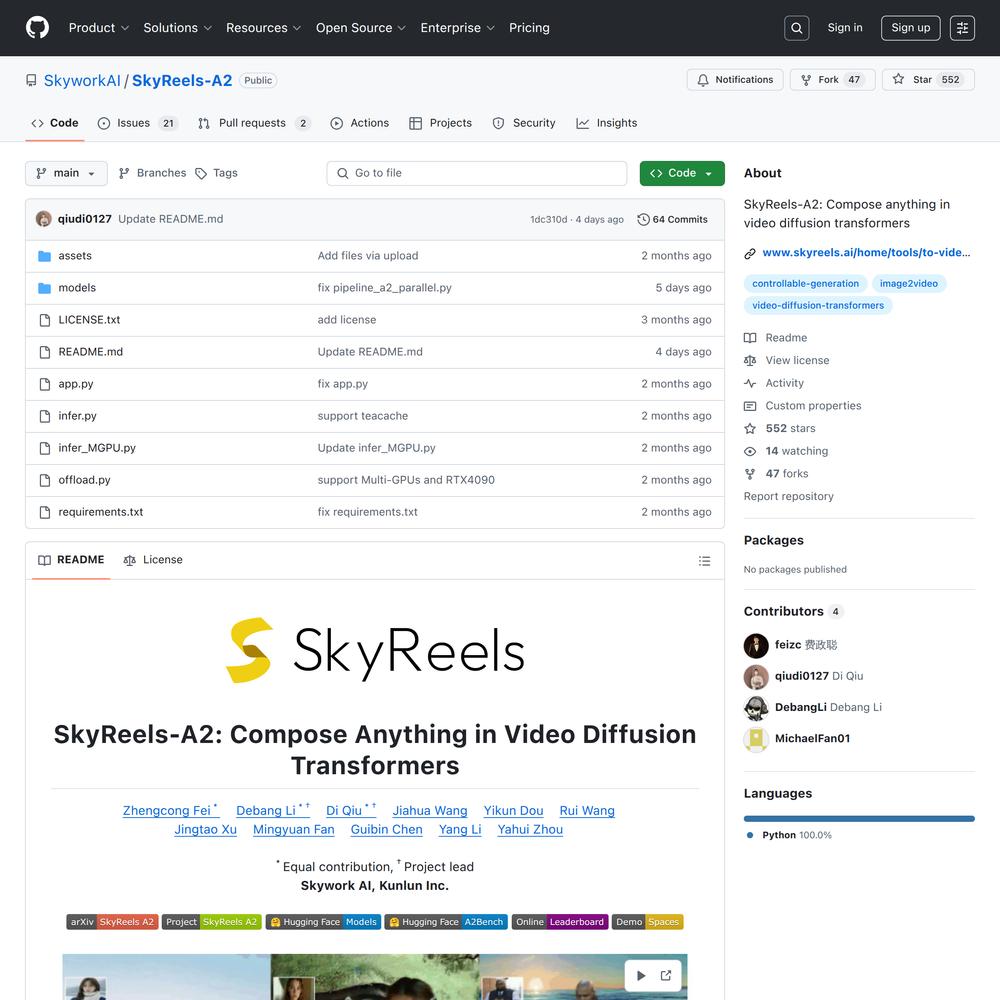
Task: Click the Go to file search field
Action: tap(477, 173)
